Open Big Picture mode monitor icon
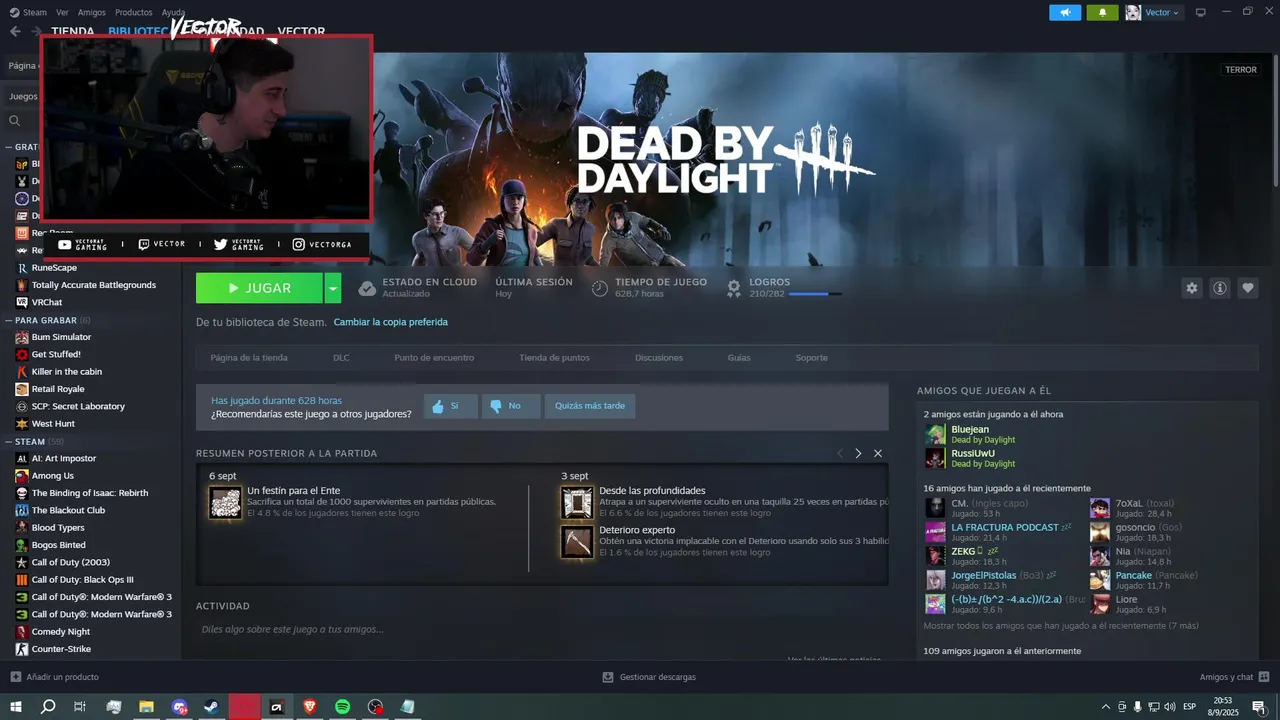 point(1201,12)
